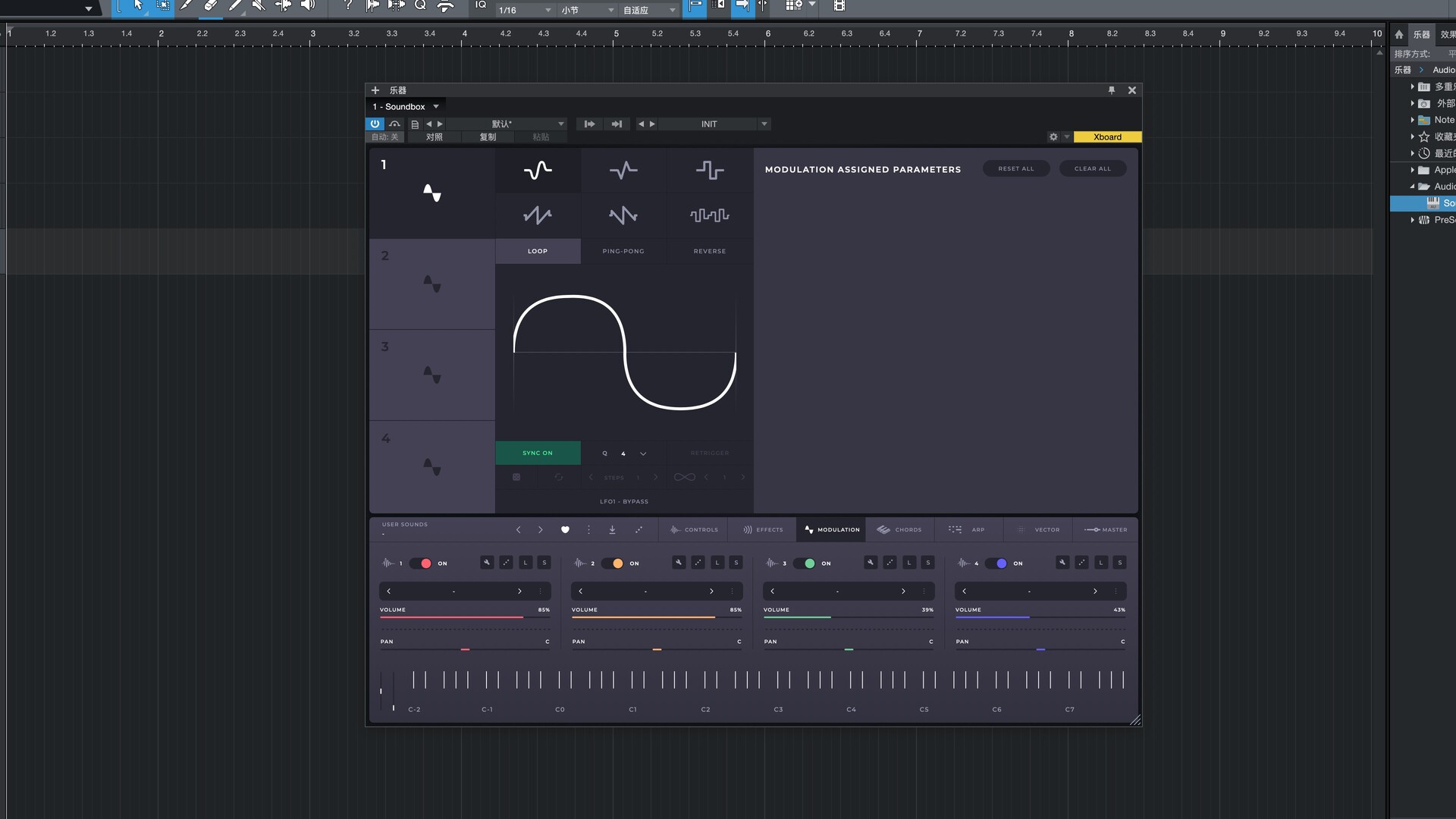
Task: Click the plugin settings gear icon
Action: (x=1053, y=137)
